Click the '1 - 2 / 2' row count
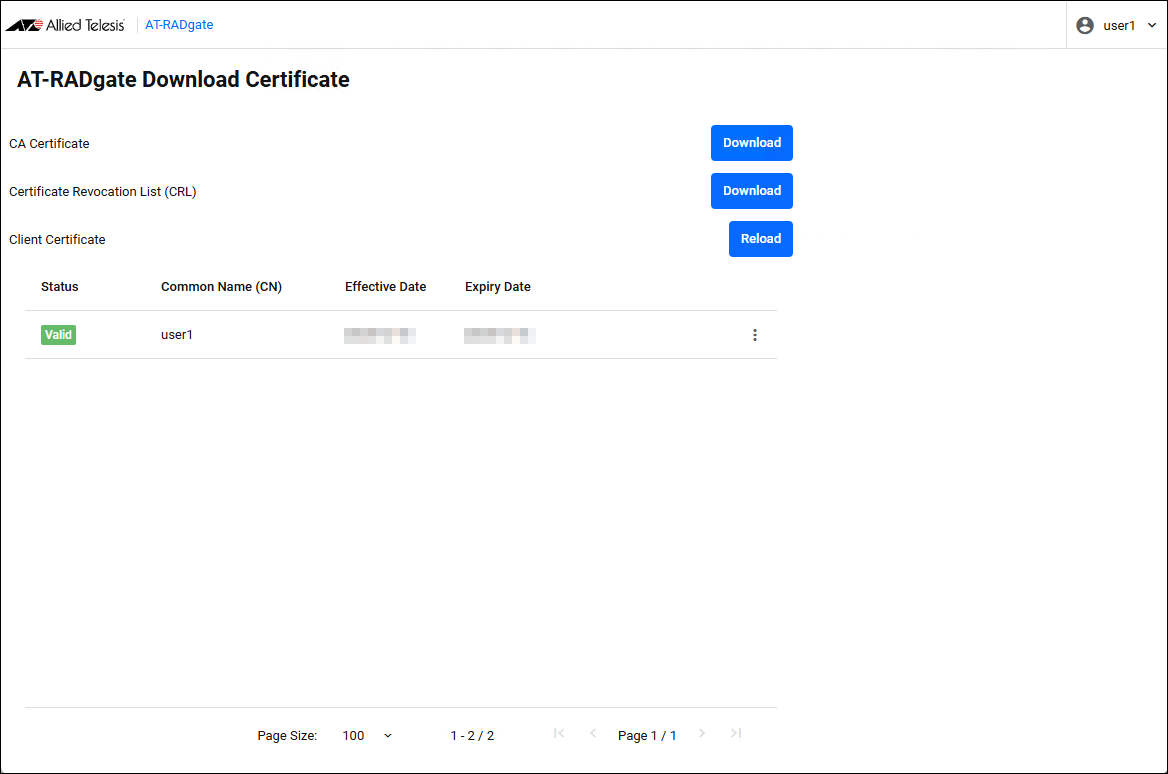Image resolution: width=1168 pixels, height=774 pixels. [472, 735]
